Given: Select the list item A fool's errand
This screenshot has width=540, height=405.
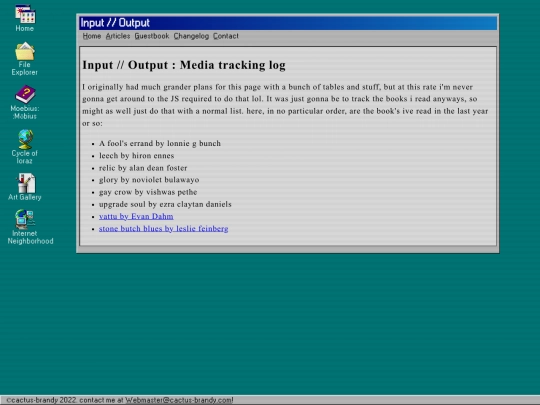Looking at the screenshot, I should click(160, 143).
